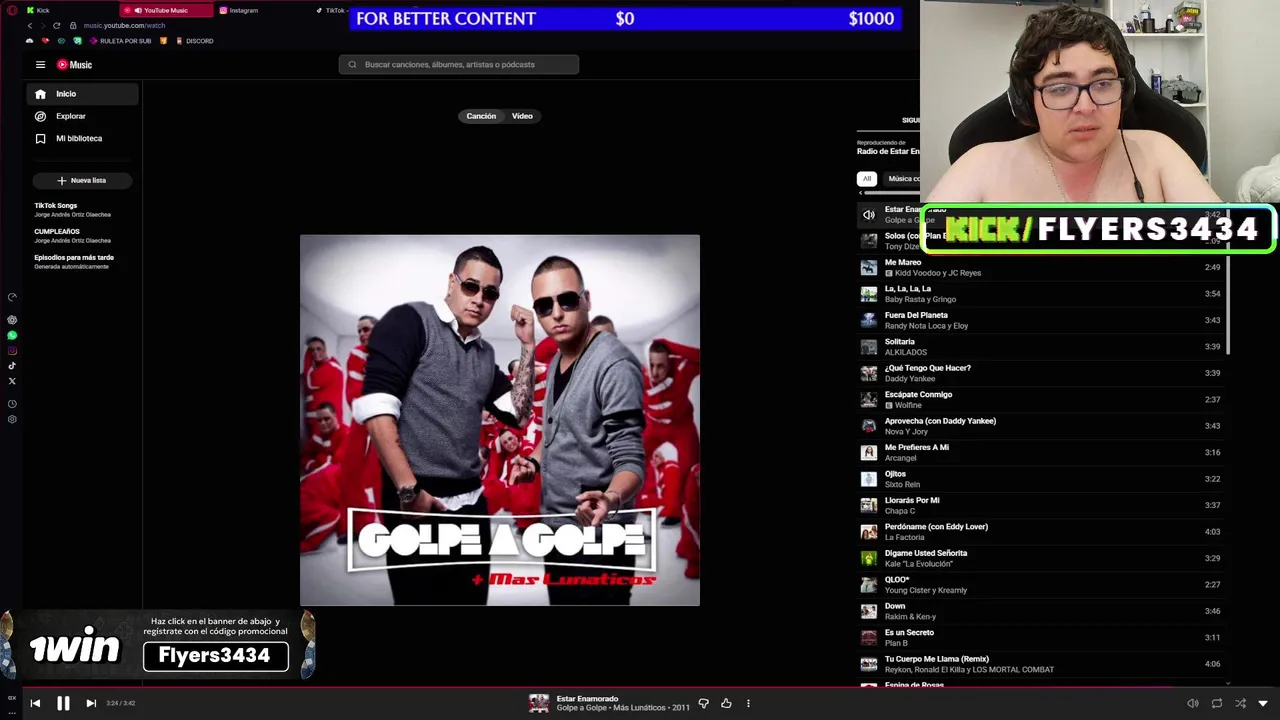Play Solitaria by ALKILADOS

coord(1040,347)
